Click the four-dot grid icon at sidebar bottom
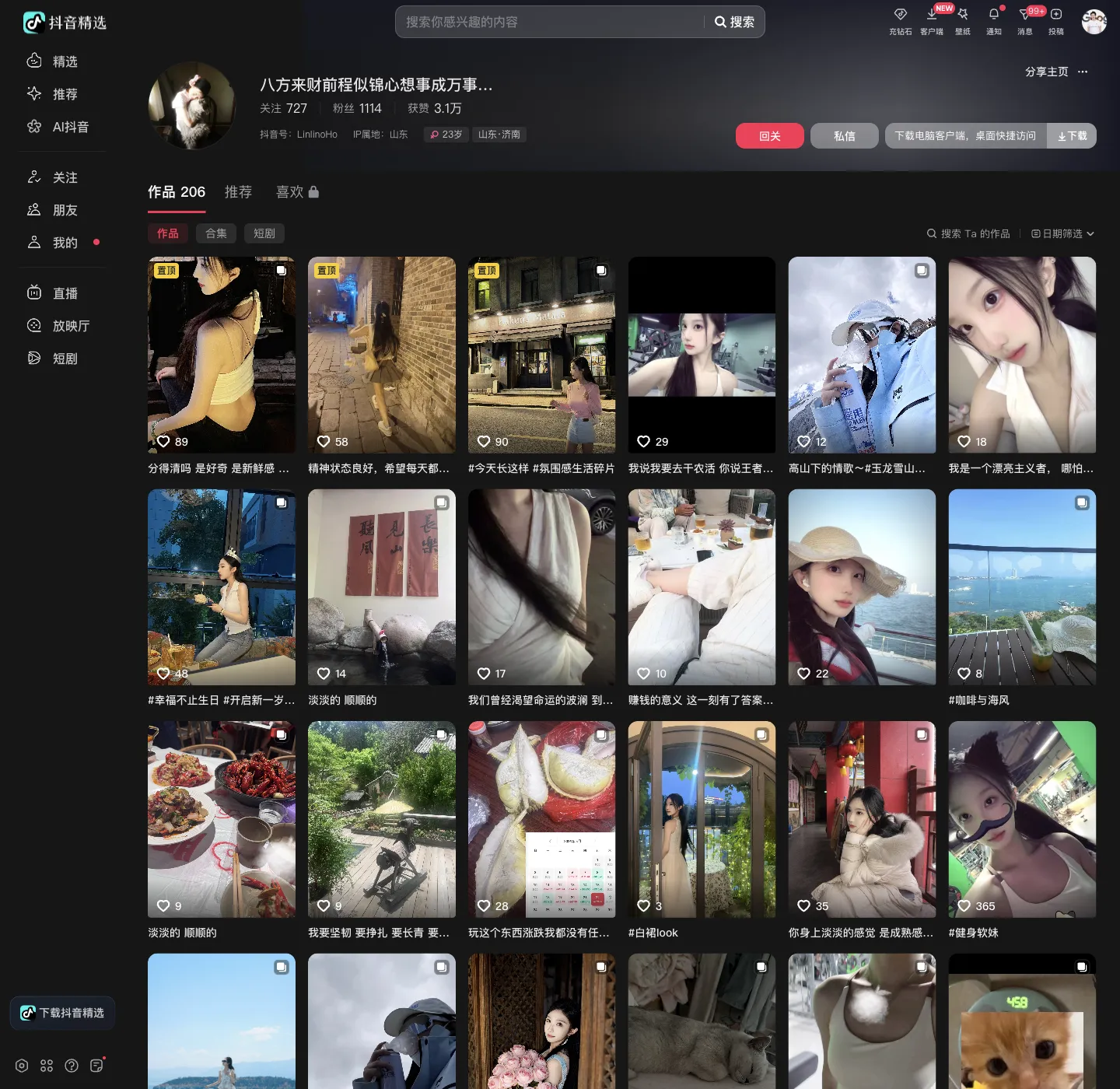Image resolution: width=1120 pixels, height=1089 pixels. (47, 1066)
